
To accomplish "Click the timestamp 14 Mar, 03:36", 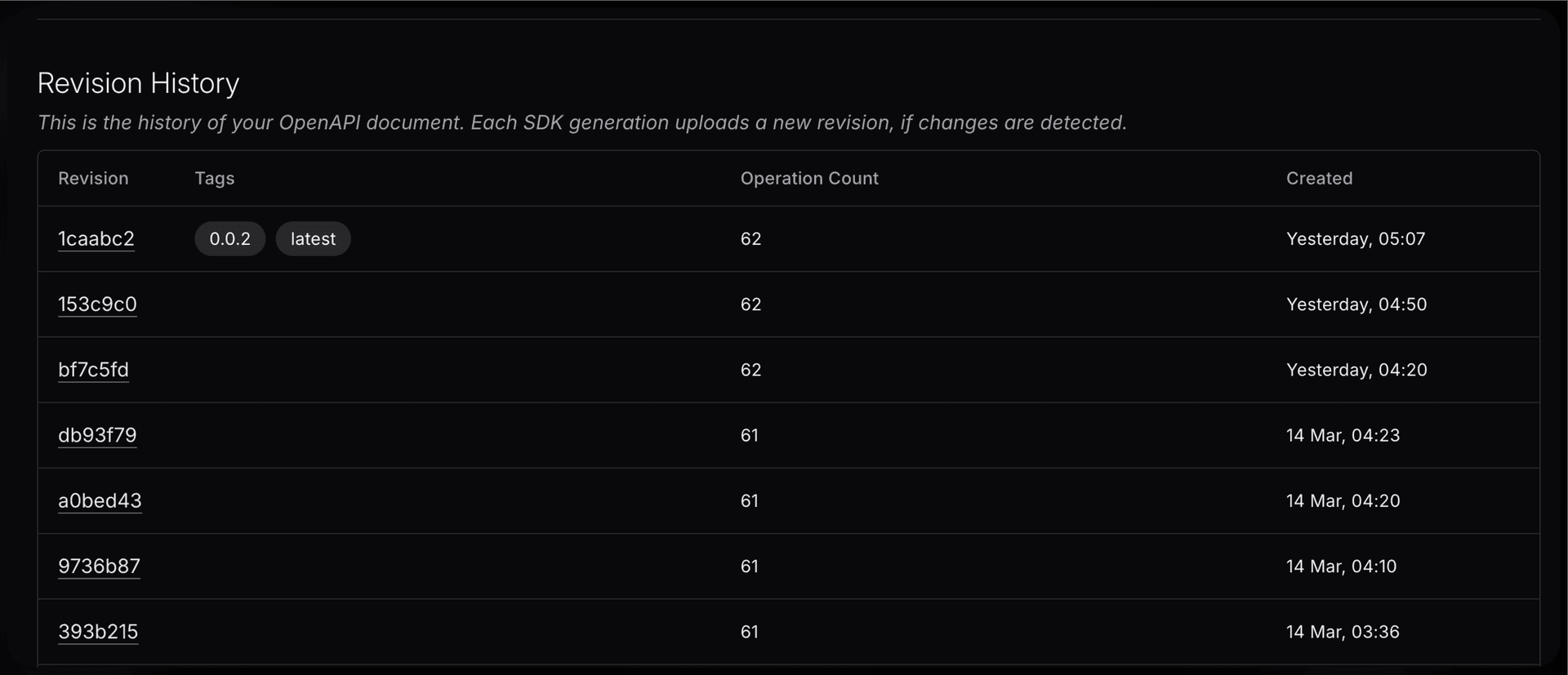I will pos(1343,631).
